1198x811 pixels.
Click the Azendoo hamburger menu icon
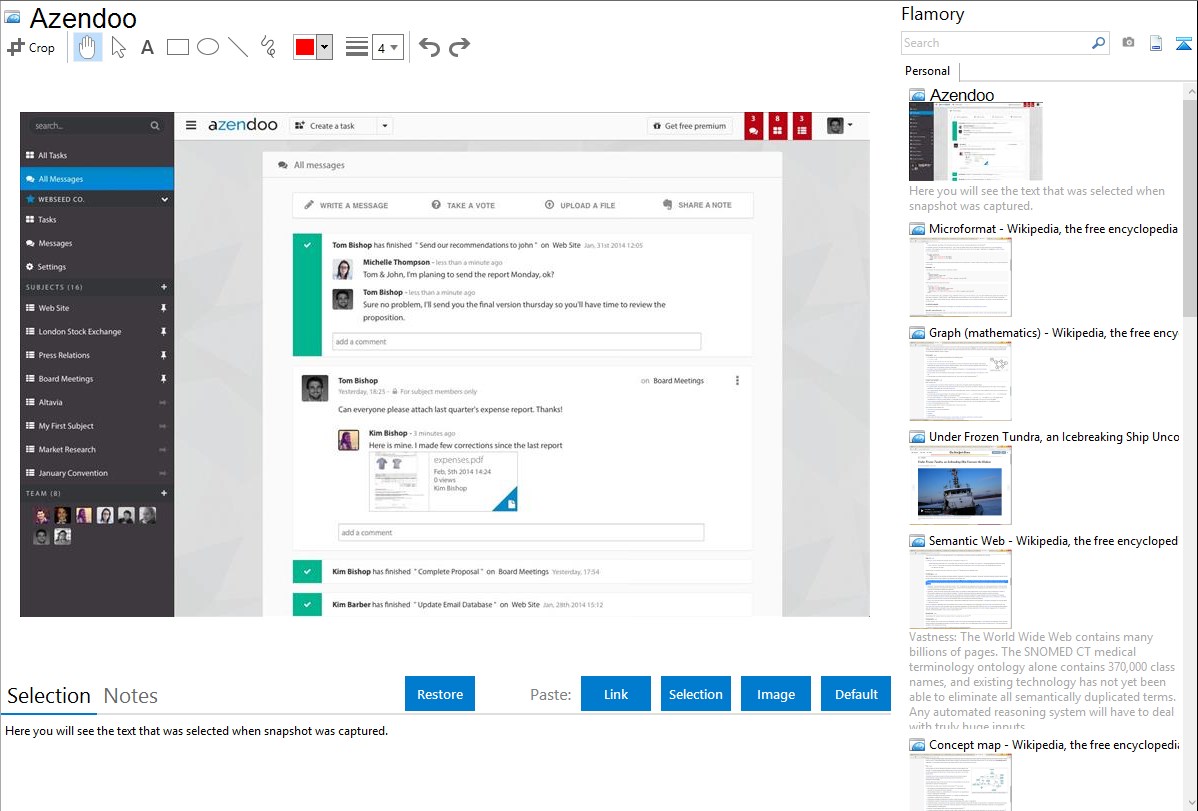[191, 125]
